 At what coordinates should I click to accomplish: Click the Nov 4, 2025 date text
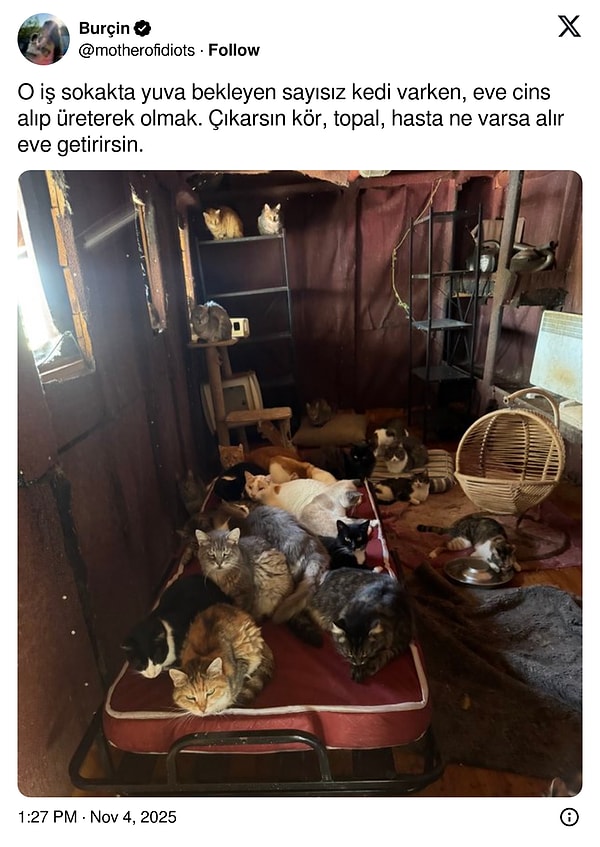(133, 817)
